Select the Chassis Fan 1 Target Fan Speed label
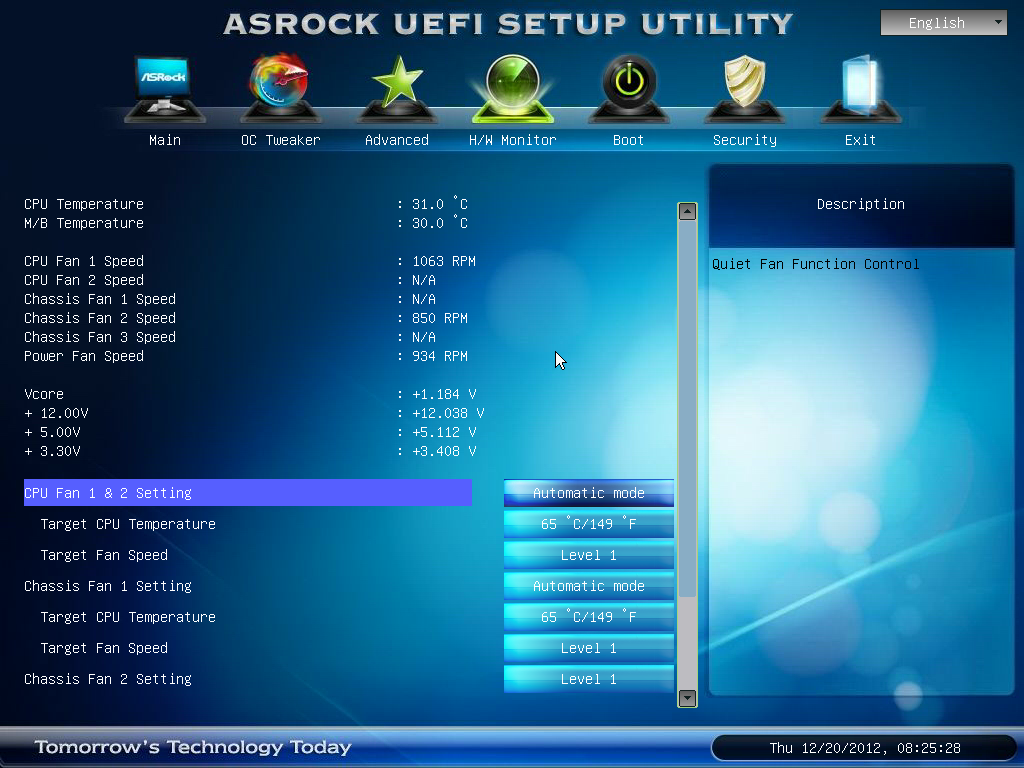The width and height of the screenshot is (1024, 768). click(104, 648)
